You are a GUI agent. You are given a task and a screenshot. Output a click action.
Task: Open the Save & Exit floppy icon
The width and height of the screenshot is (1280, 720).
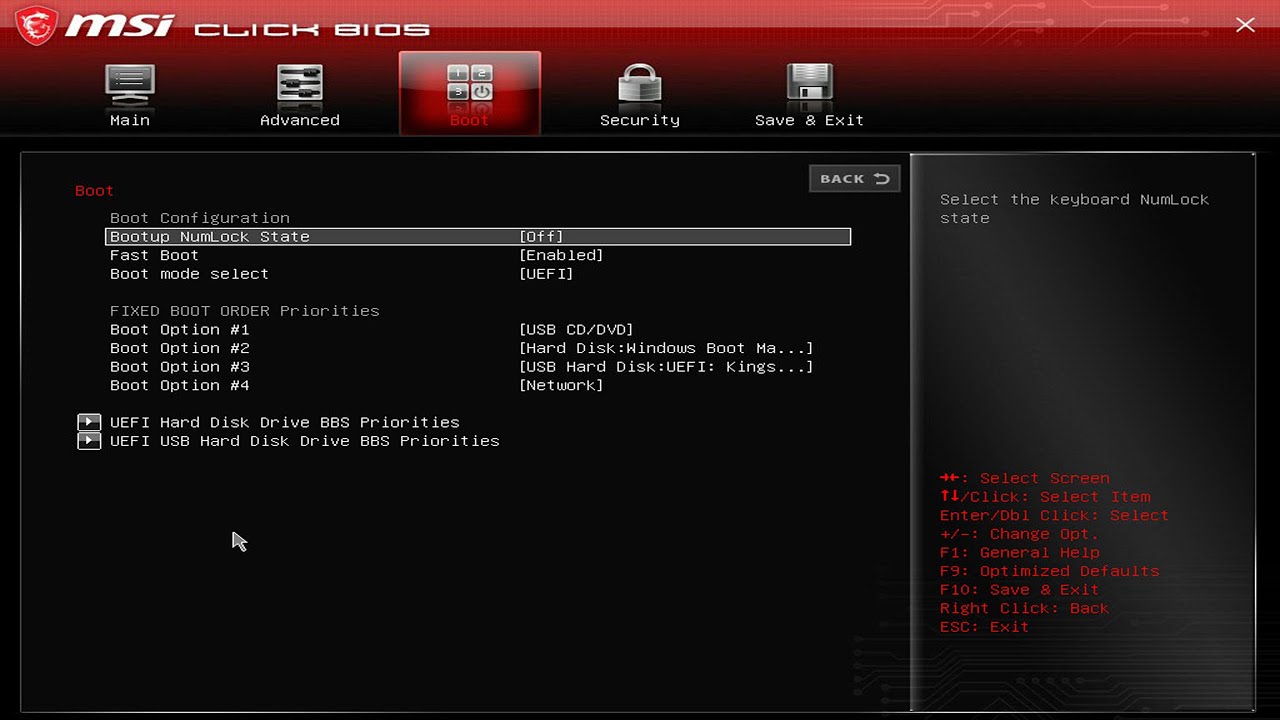click(x=810, y=84)
